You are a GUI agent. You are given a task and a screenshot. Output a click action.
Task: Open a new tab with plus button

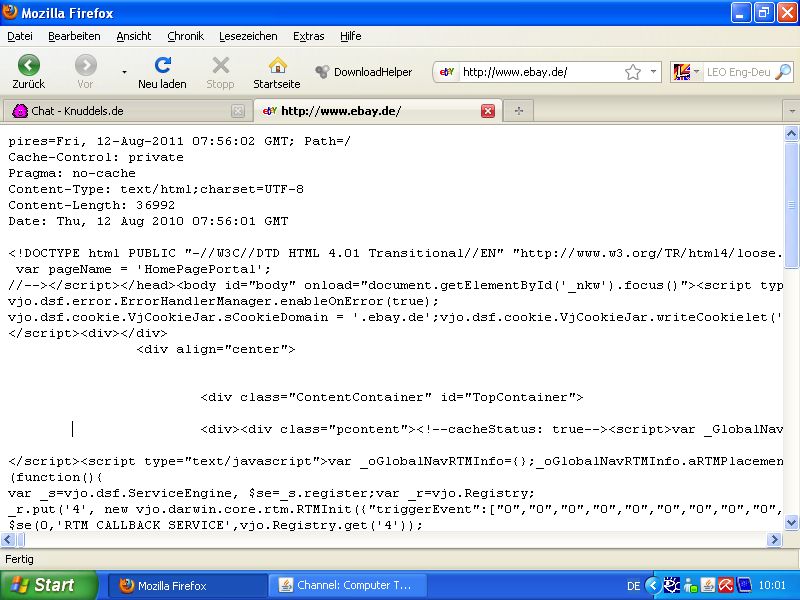[518, 111]
